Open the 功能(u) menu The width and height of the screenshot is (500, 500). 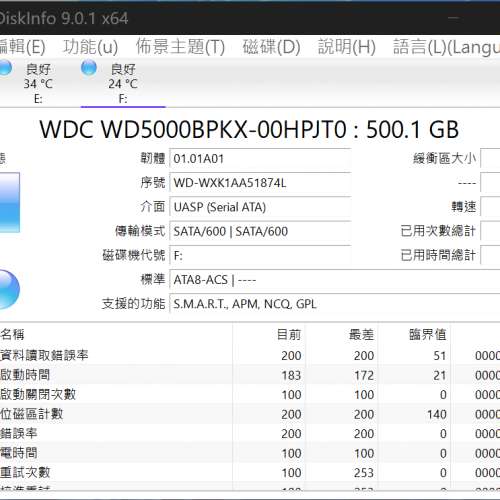click(91, 46)
